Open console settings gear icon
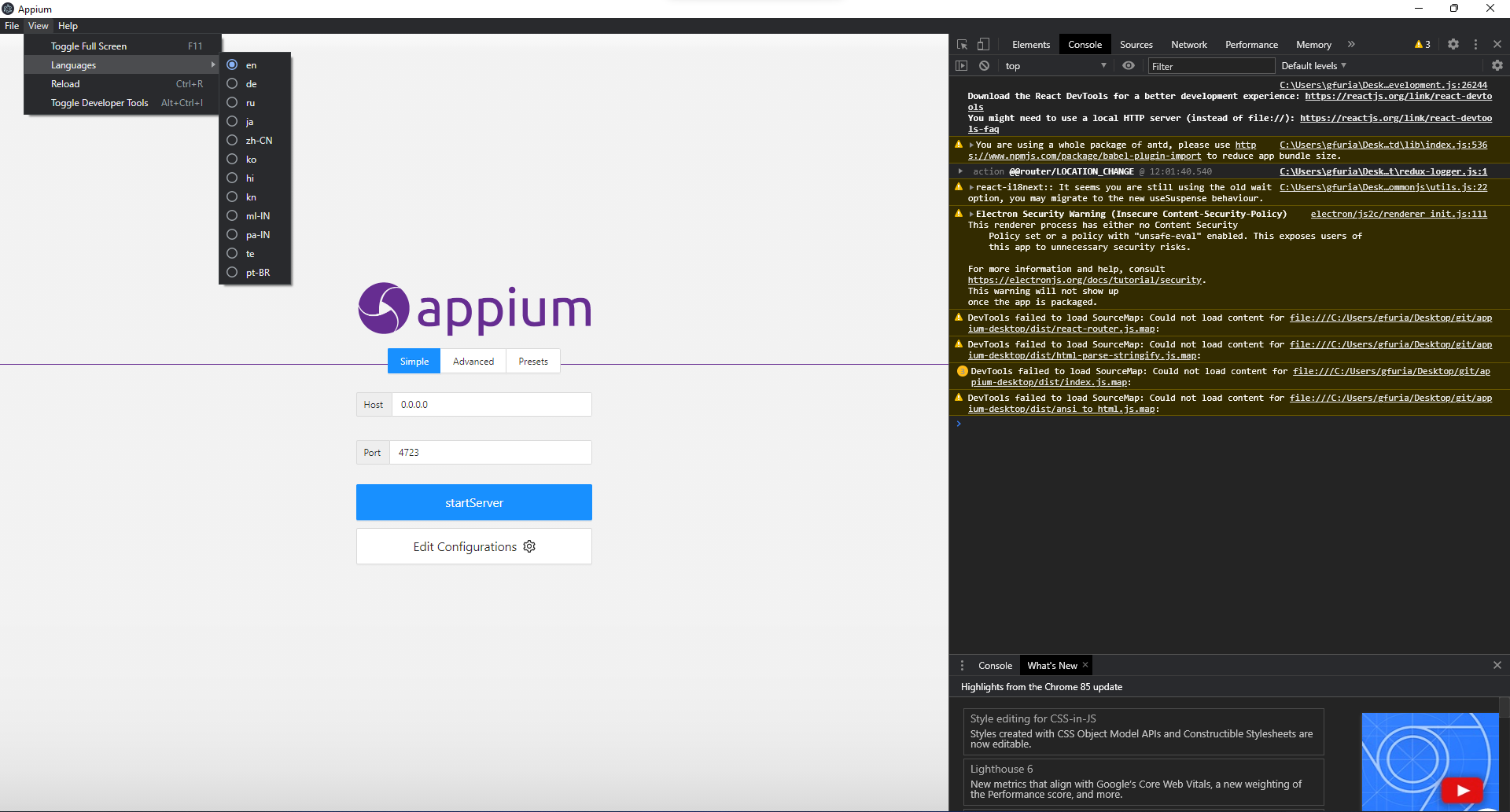This screenshot has width=1510, height=812. click(x=1497, y=66)
